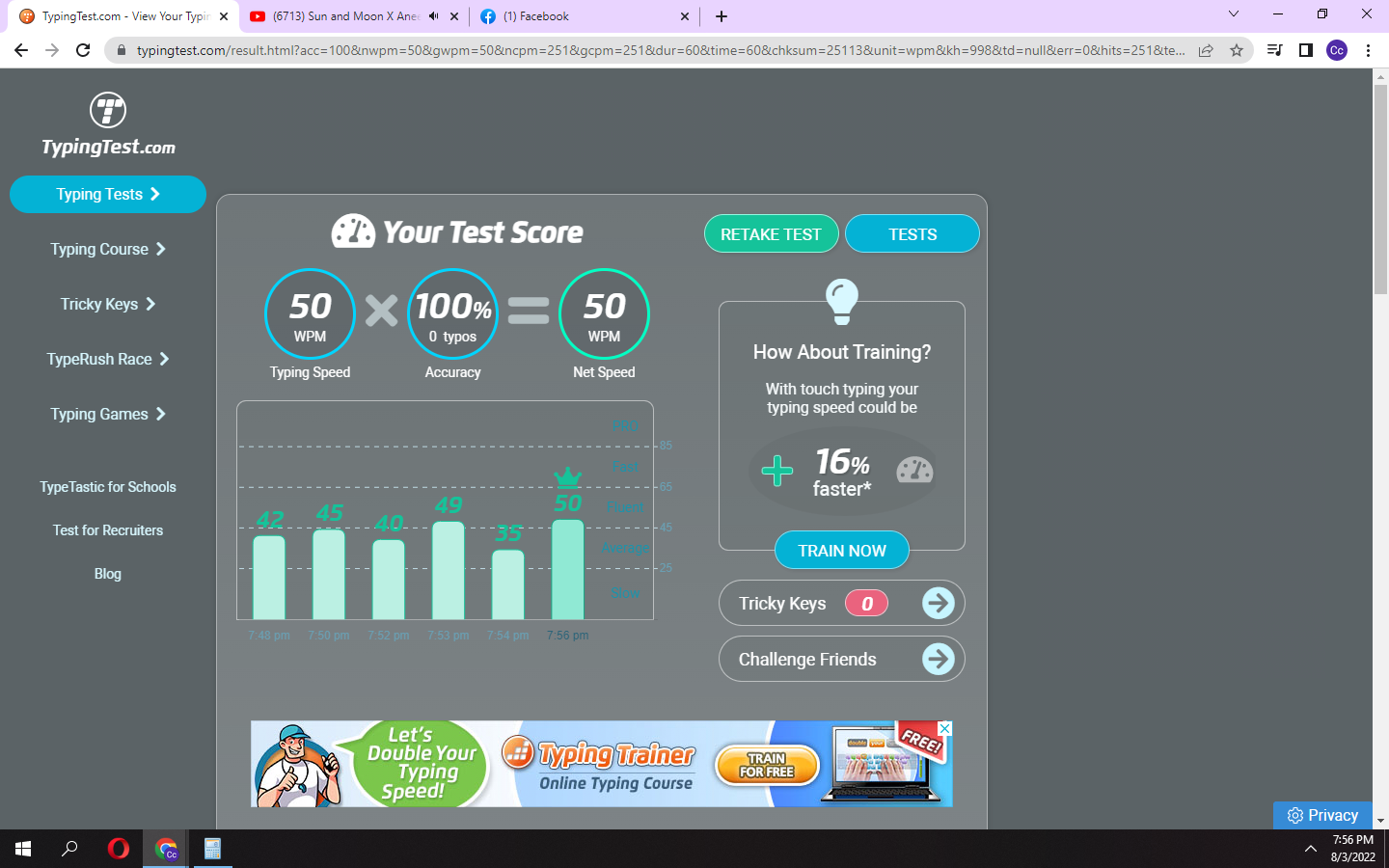The height and width of the screenshot is (868, 1389).
Task: Toggle the browser side panel
Action: point(1306,50)
